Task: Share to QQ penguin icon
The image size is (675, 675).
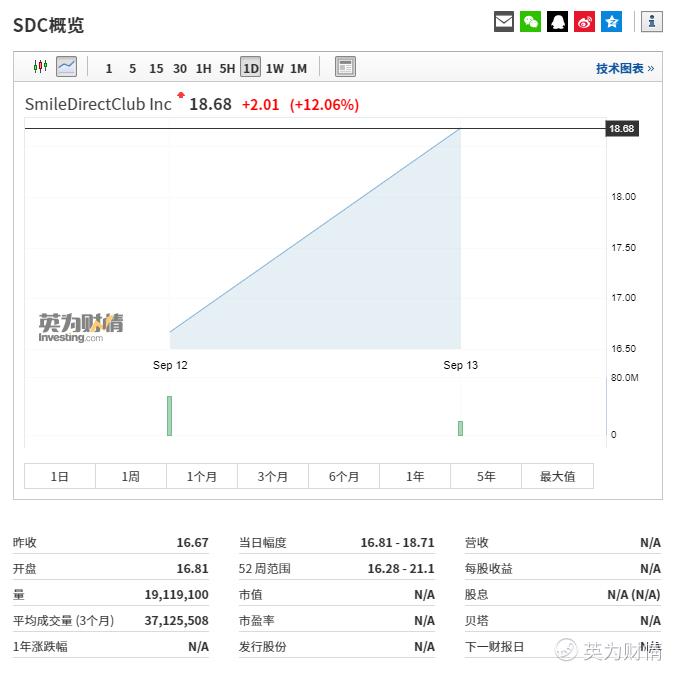Action: 557,22
